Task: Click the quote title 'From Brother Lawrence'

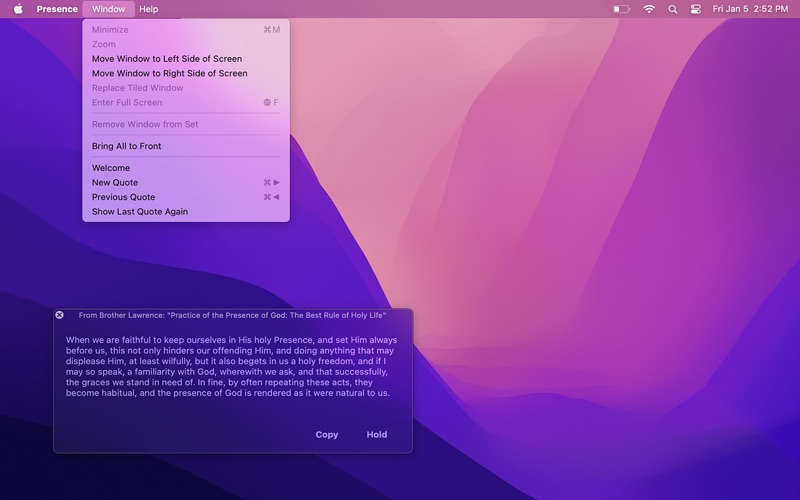Action: click(x=232, y=315)
